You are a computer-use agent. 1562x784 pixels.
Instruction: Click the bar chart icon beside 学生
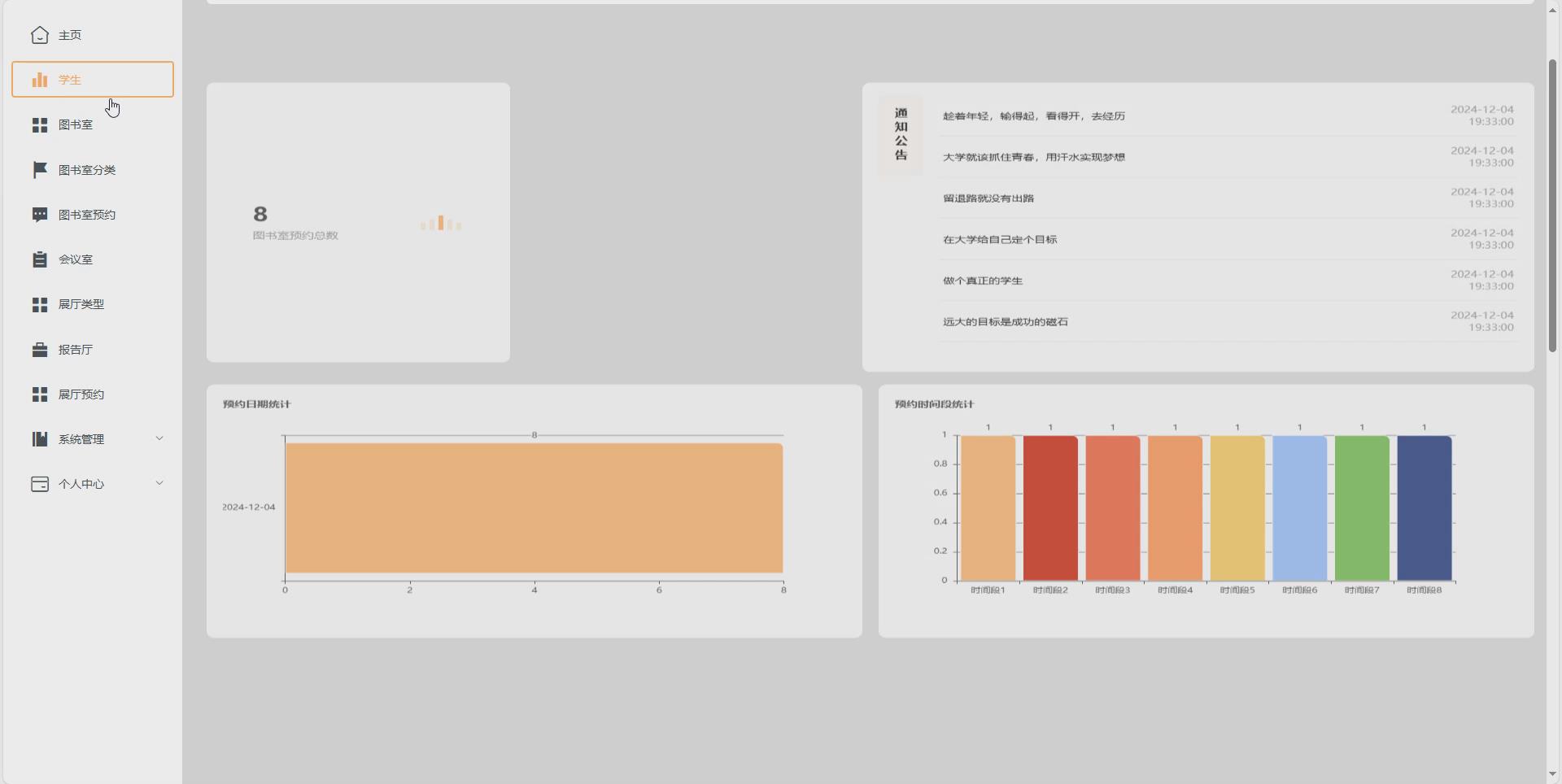(x=40, y=80)
